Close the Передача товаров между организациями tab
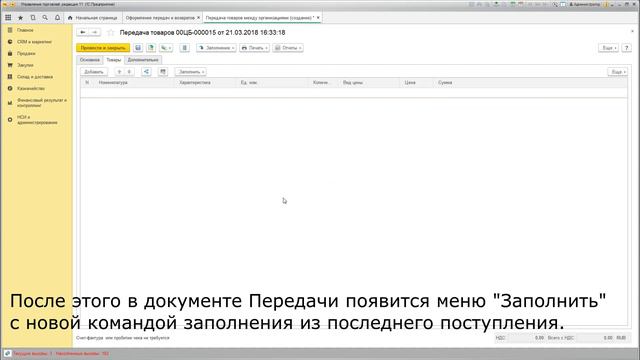This screenshot has height=360, width=640. (318, 18)
